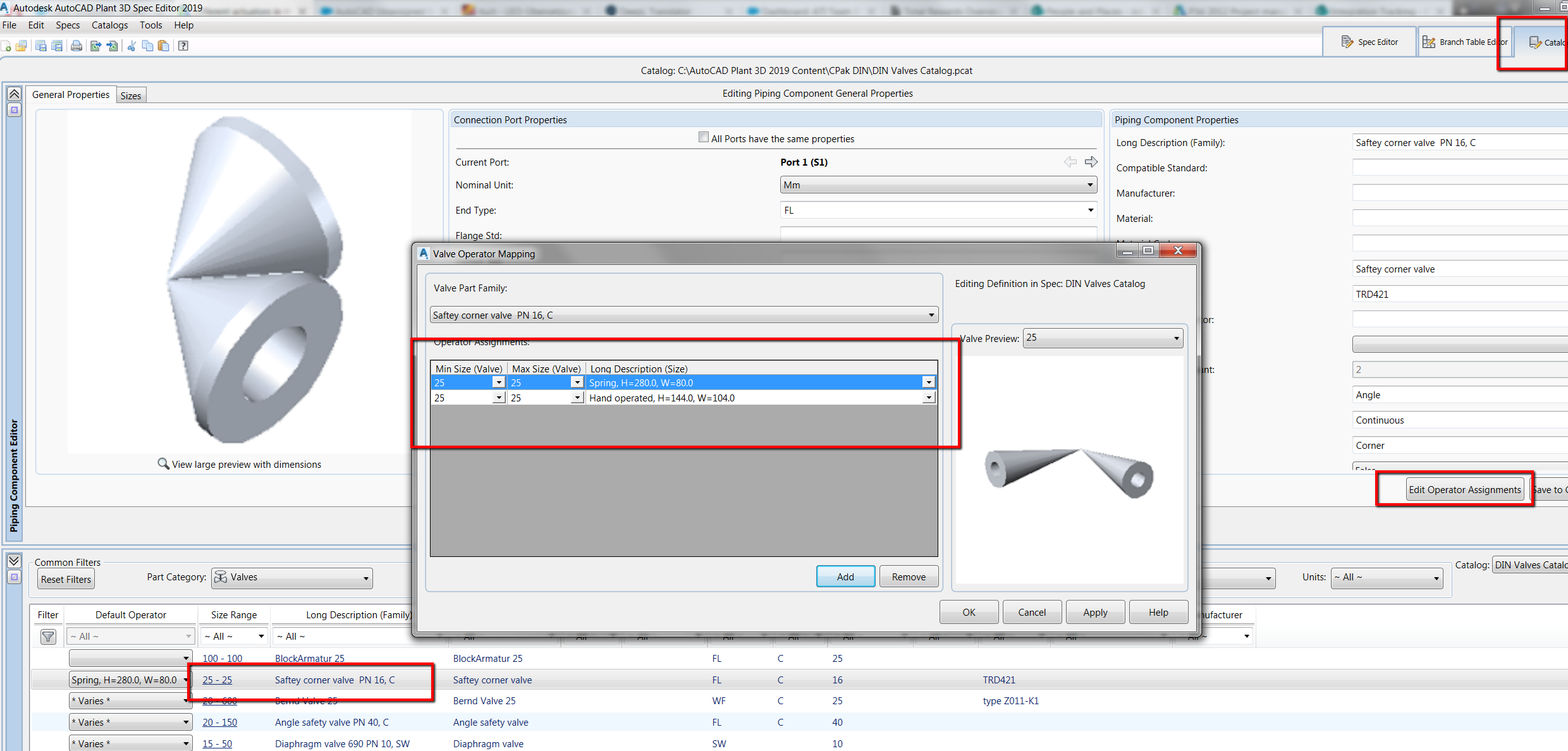
Task: Switch to the Sizes tab
Action: click(131, 95)
